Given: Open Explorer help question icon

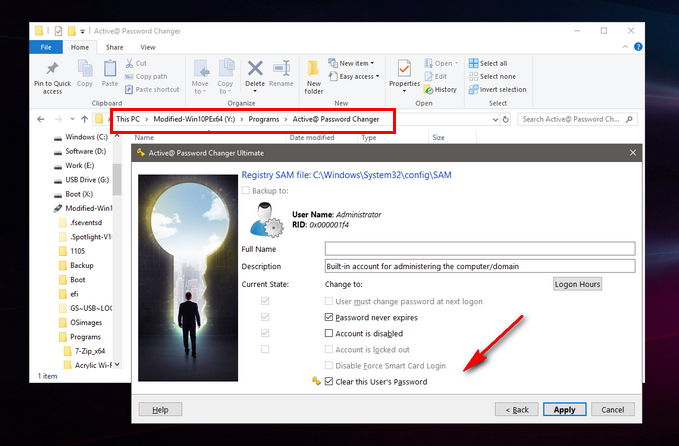Looking at the screenshot, I should (x=638, y=47).
